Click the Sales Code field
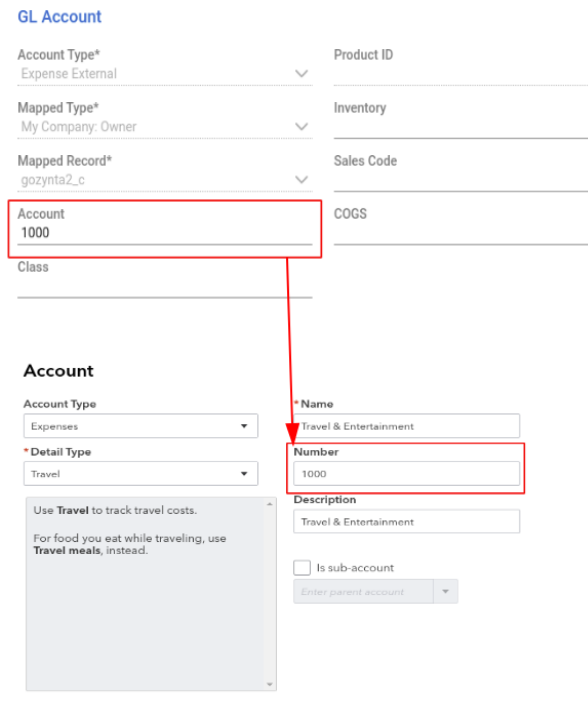Viewport: 588px width, 705px height. (x=461, y=180)
